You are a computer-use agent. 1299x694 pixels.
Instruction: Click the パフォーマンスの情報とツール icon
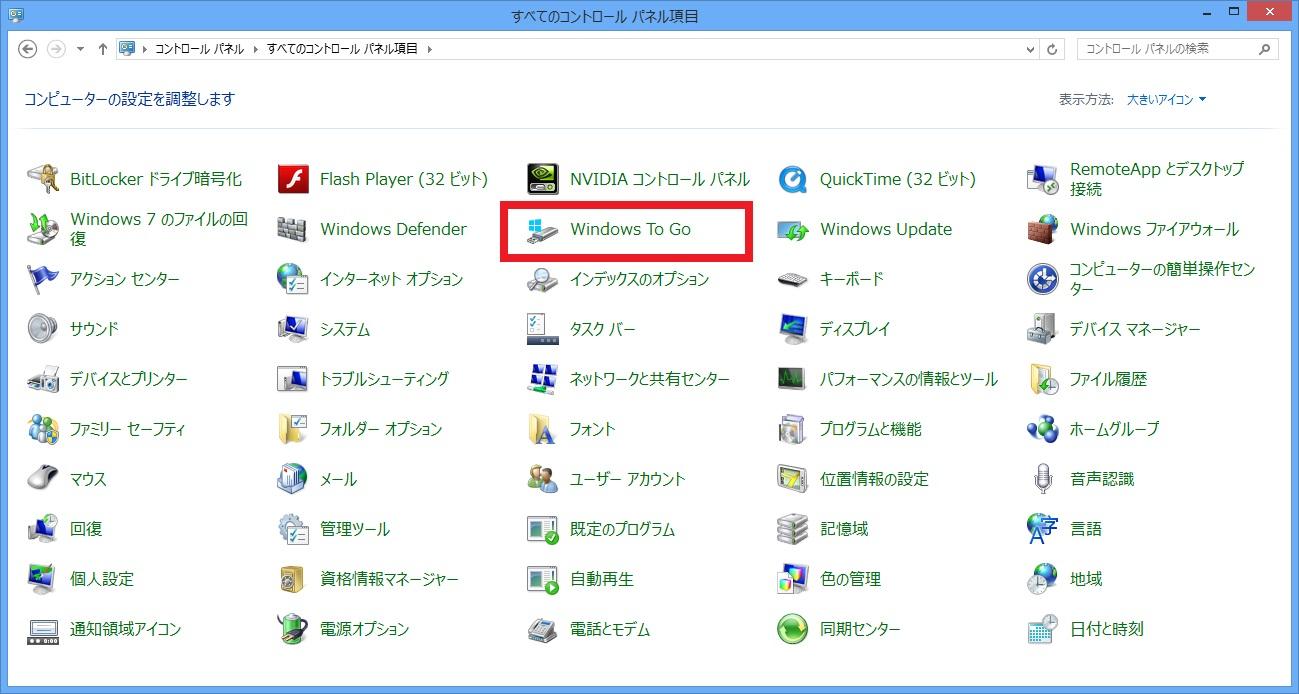pyautogui.click(x=792, y=379)
